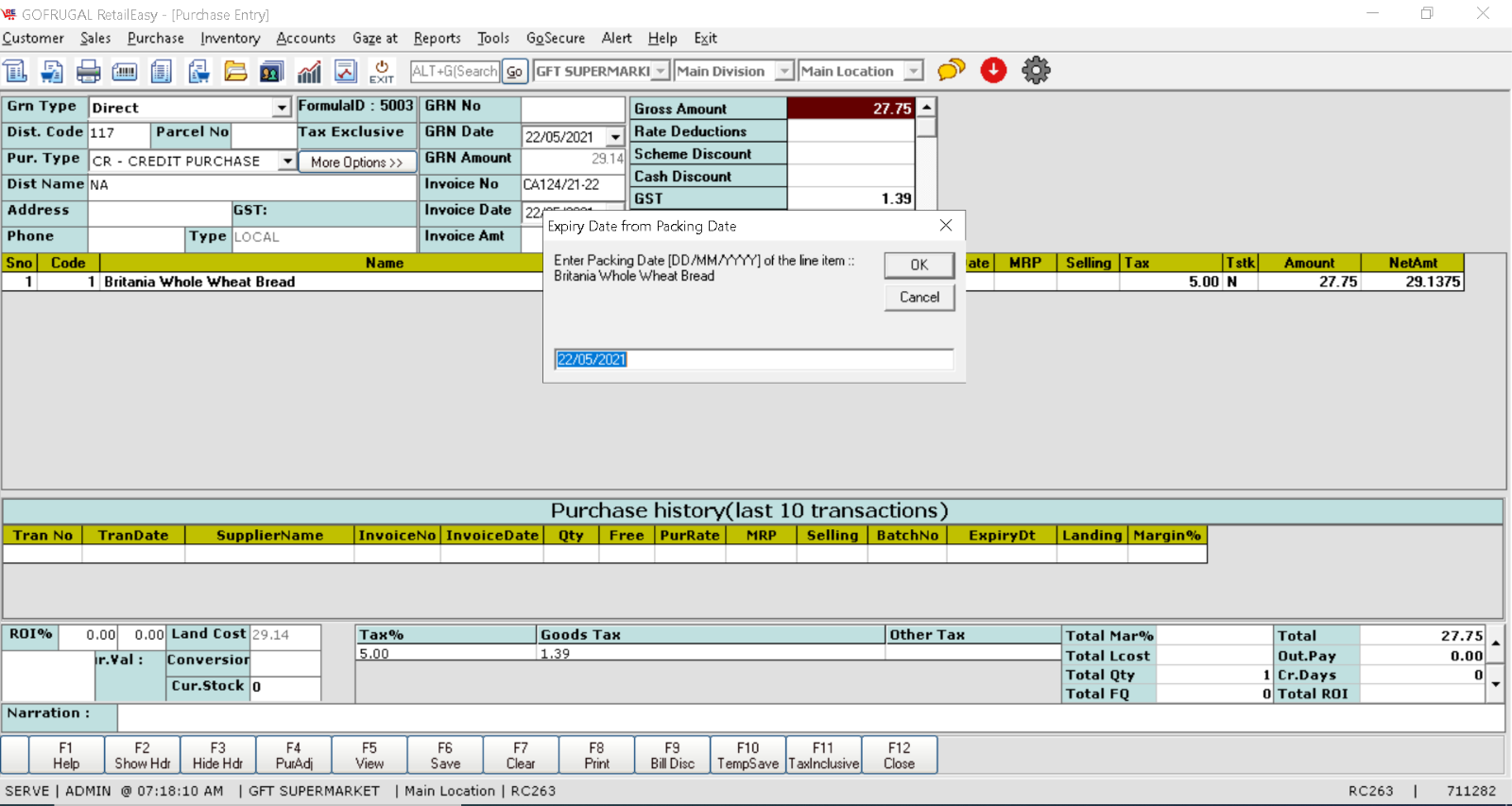The image size is (1512, 806).
Task: Click the bar chart graph icon
Action: 309,71
